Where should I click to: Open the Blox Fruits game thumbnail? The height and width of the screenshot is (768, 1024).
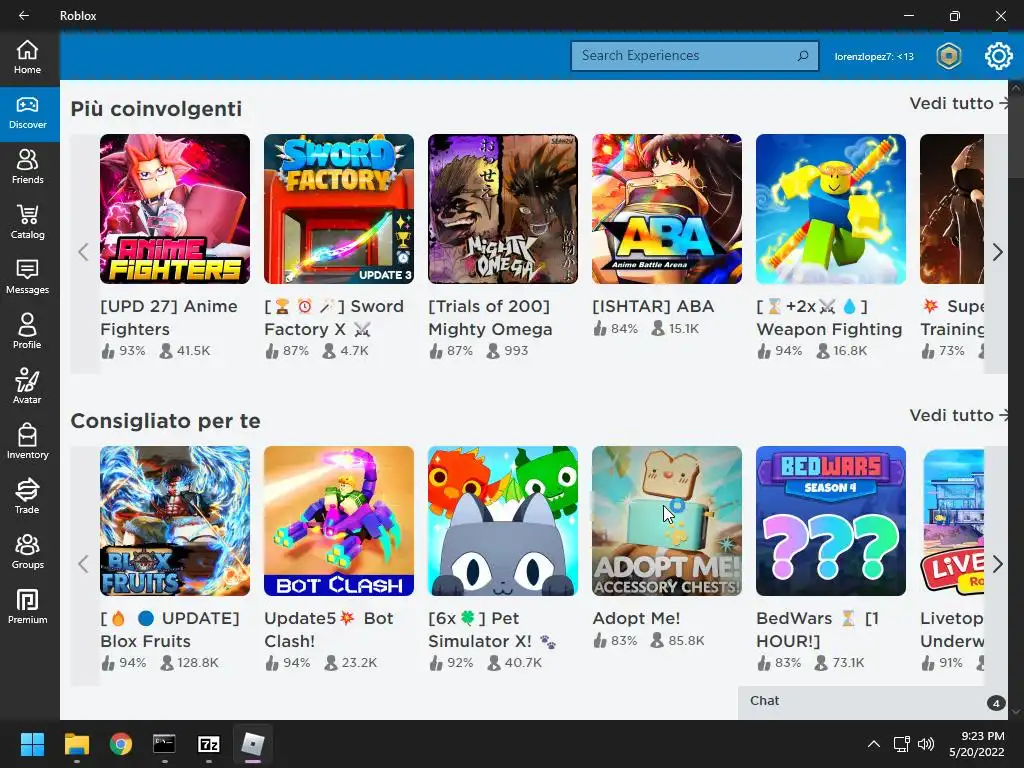point(174,521)
